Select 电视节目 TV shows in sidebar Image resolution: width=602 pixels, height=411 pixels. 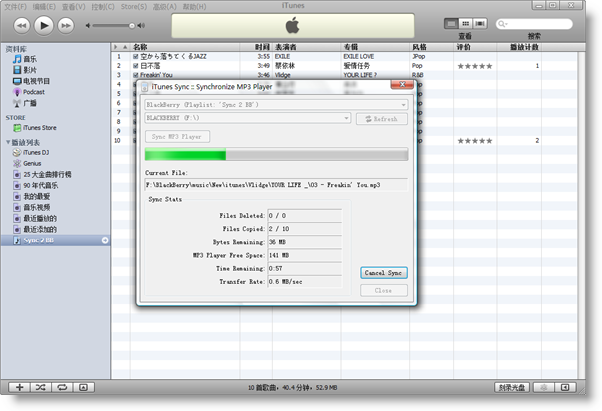pos(36,81)
